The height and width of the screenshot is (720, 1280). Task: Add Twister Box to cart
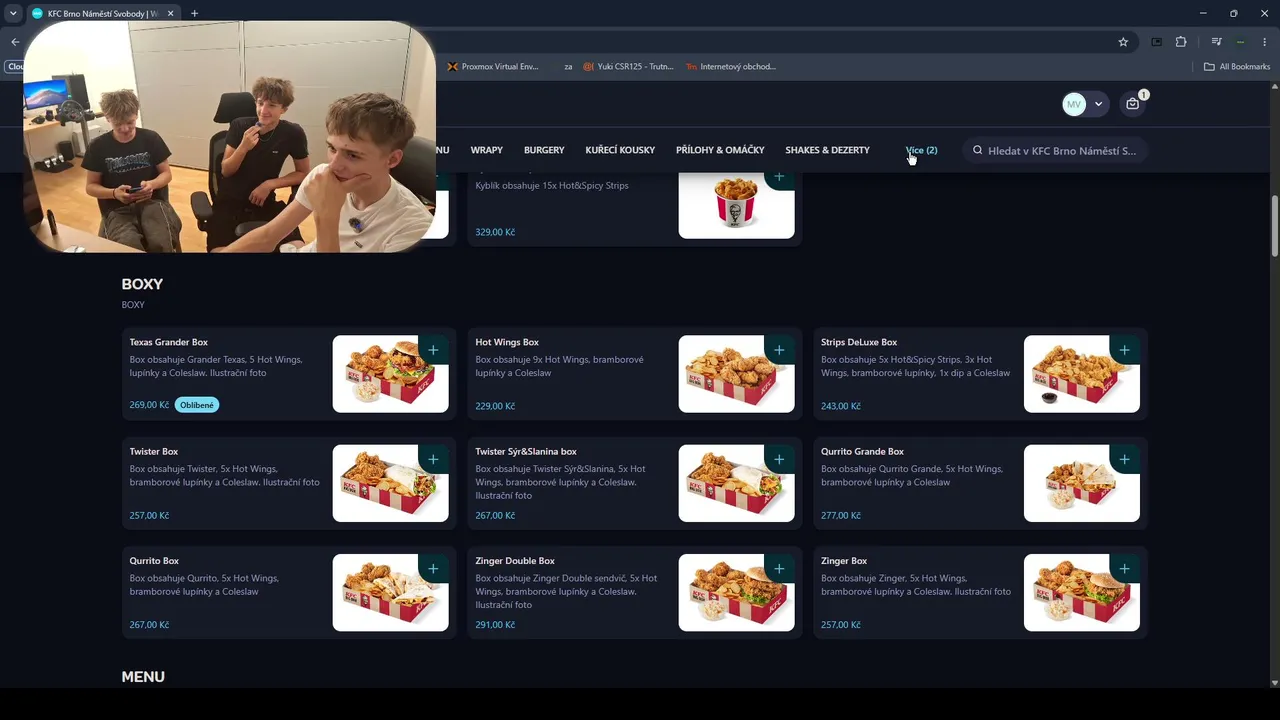click(x=433, y=459)
